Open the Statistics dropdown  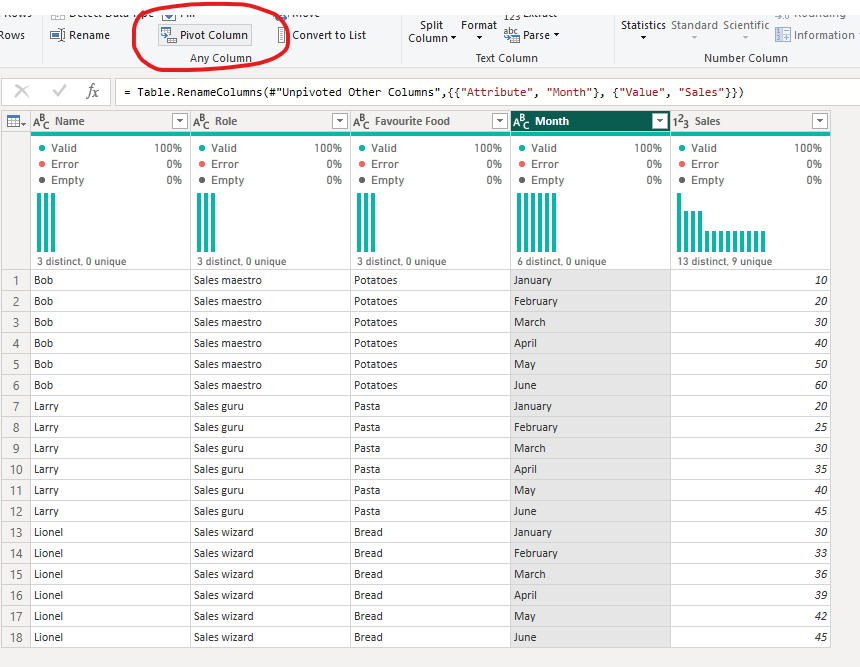pos(643,30)
